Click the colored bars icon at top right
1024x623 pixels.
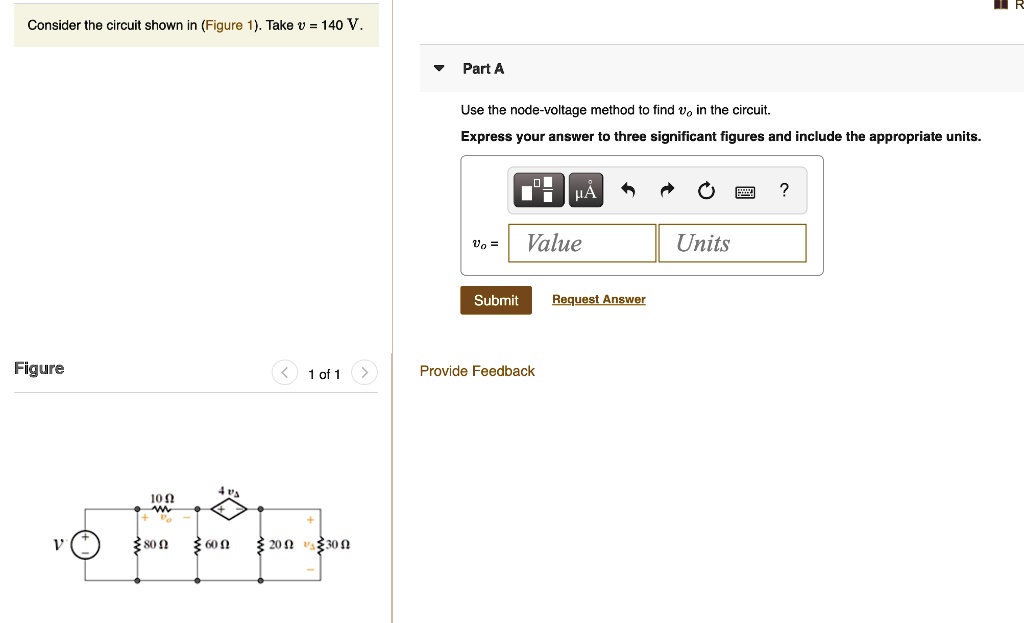click(999, 5)
